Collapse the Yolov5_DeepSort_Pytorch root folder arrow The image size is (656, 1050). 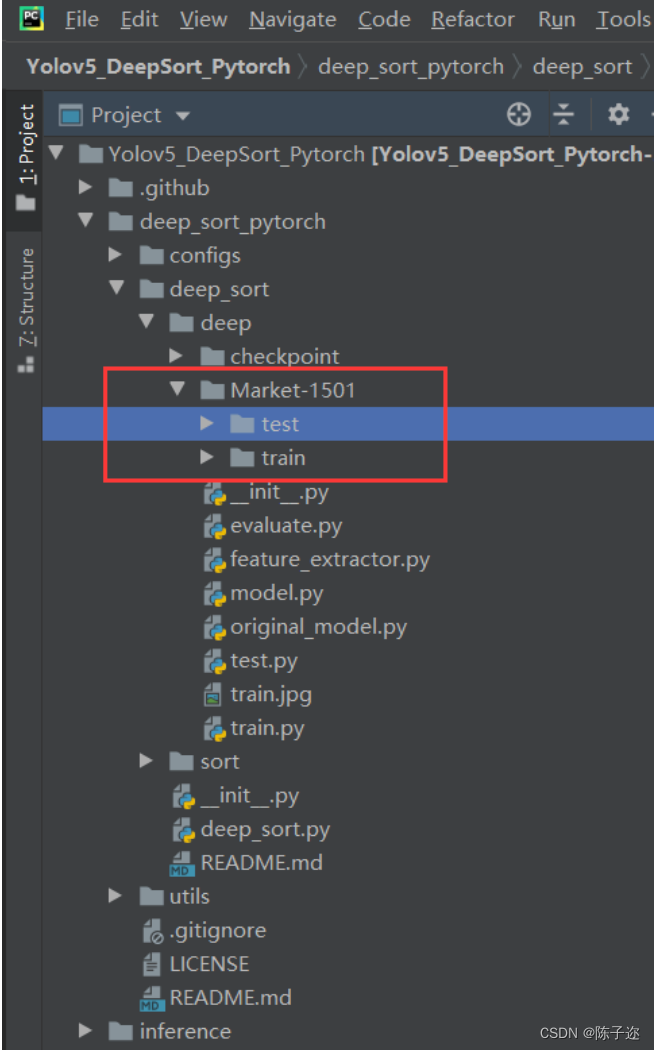click(56, 153)
